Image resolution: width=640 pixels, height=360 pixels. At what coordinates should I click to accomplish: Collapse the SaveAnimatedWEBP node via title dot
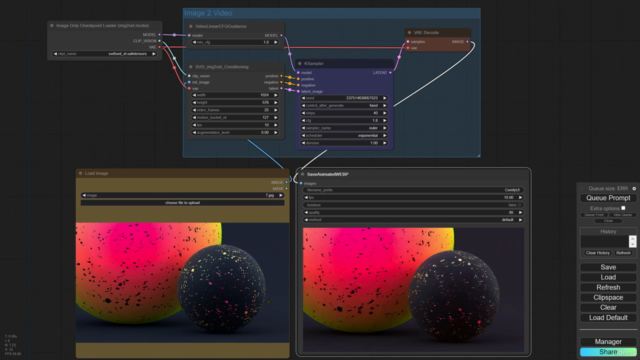(x=302, y=174)
